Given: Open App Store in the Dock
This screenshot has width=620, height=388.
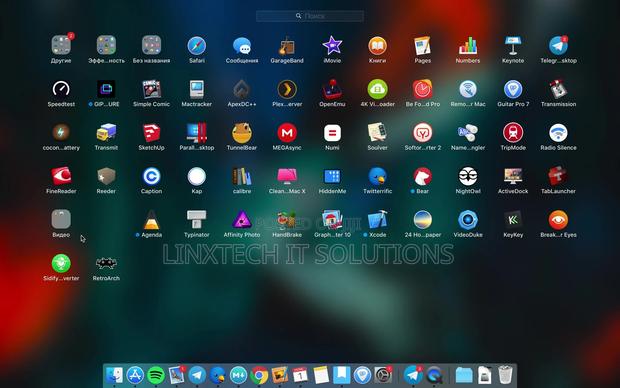Looking at the screenshot, I should 135,375.
